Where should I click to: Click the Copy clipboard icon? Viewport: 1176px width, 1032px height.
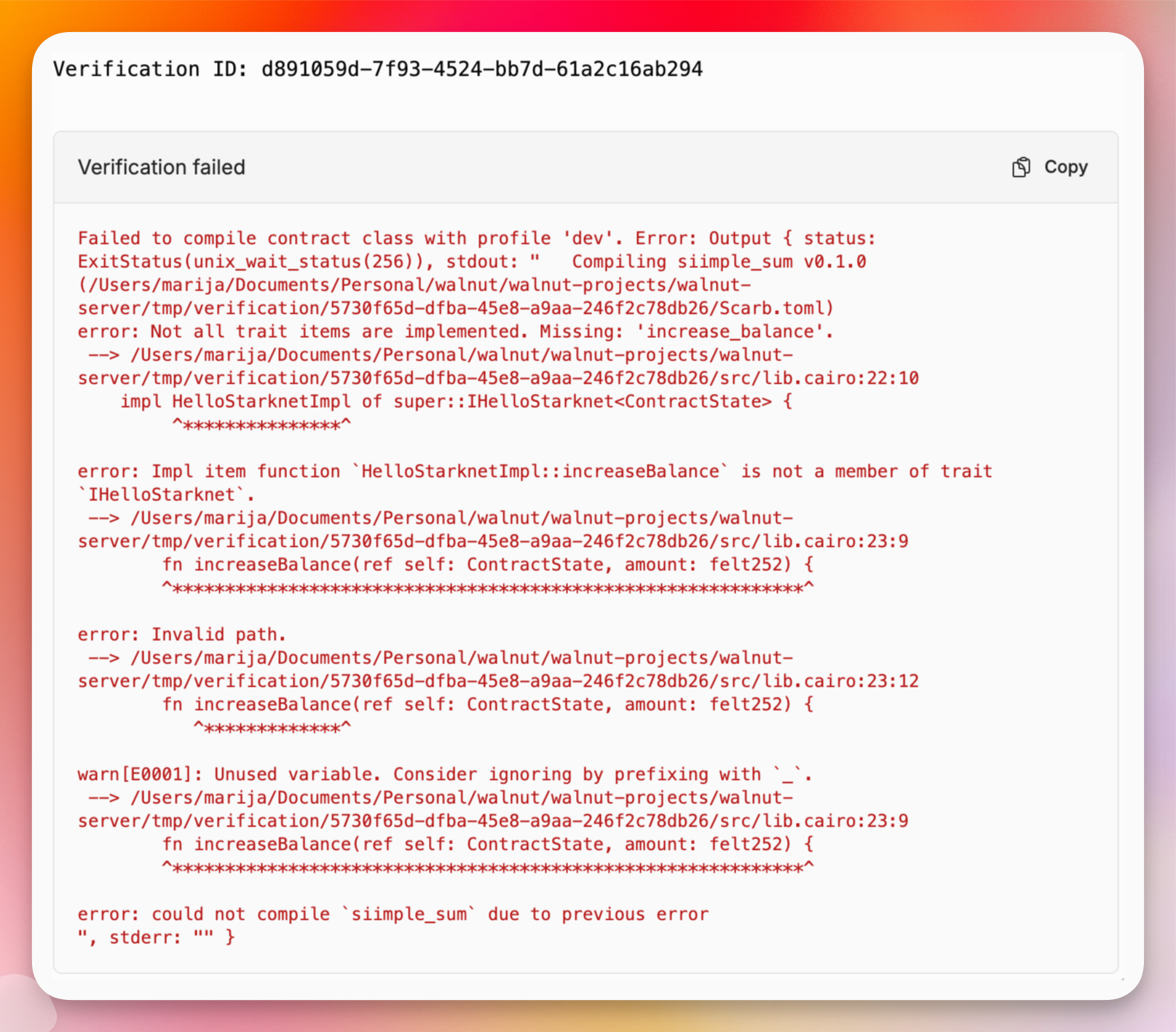1021,168
